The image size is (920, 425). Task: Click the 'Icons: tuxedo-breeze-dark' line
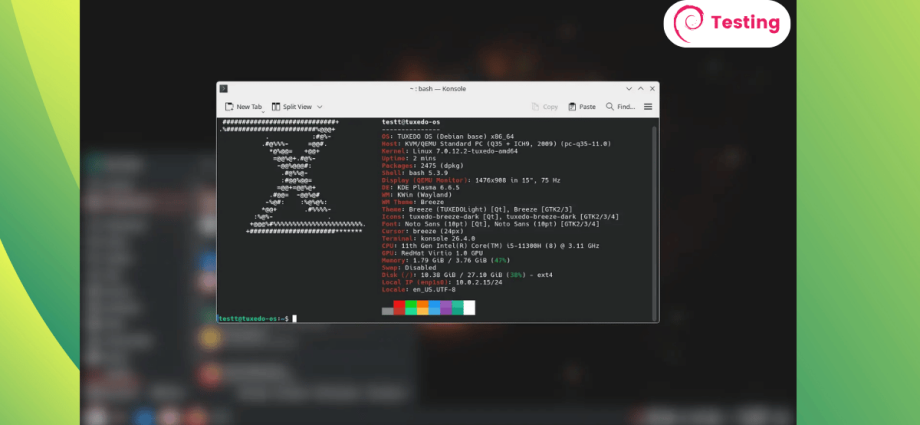point(500,217)
